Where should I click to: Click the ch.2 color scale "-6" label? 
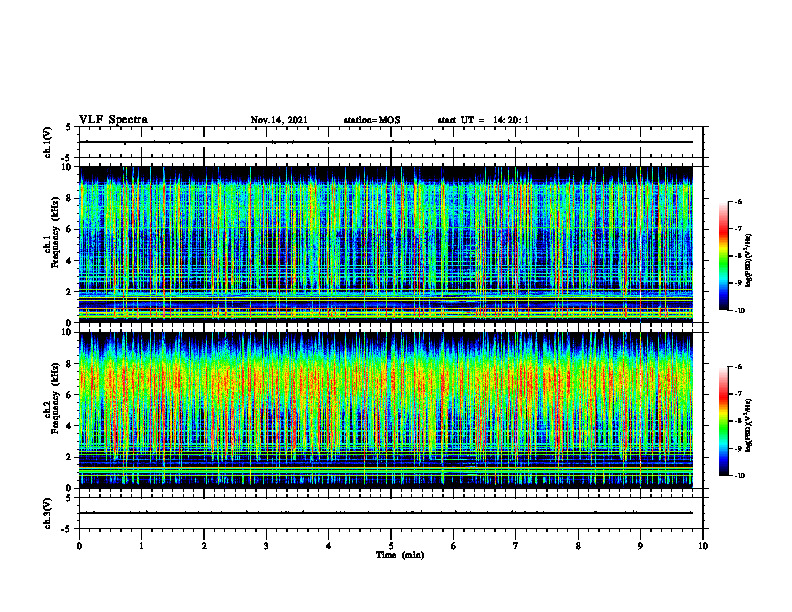pyautogui.click(x=738, y=367)
